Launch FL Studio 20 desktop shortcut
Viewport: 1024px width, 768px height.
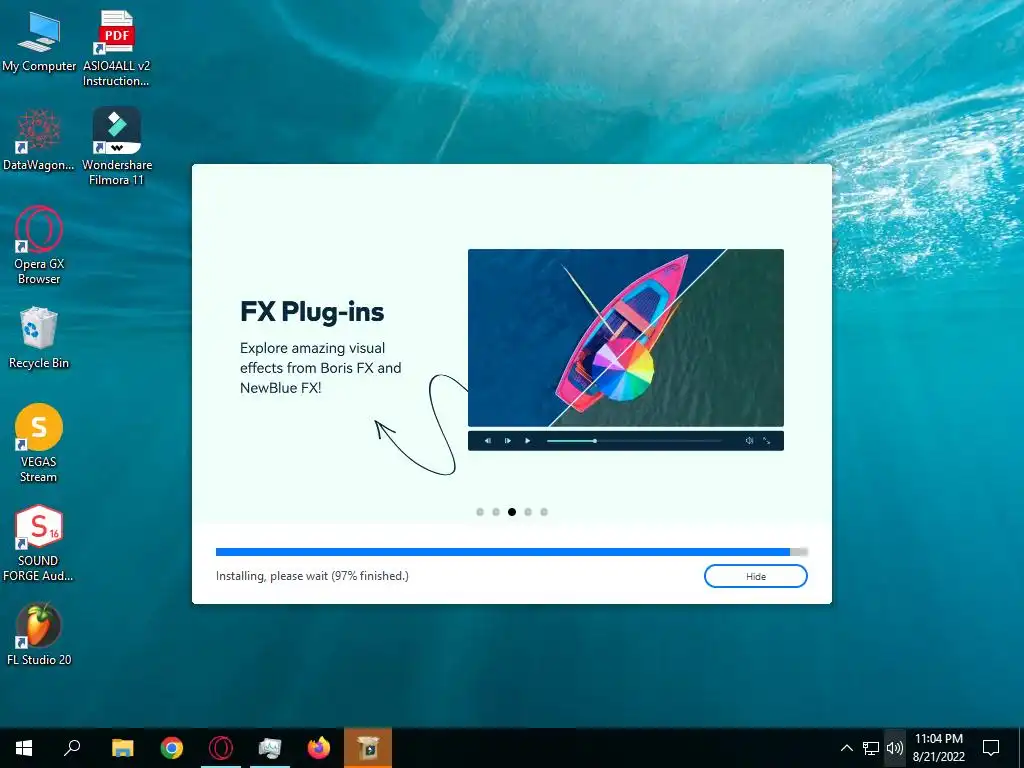39,635
